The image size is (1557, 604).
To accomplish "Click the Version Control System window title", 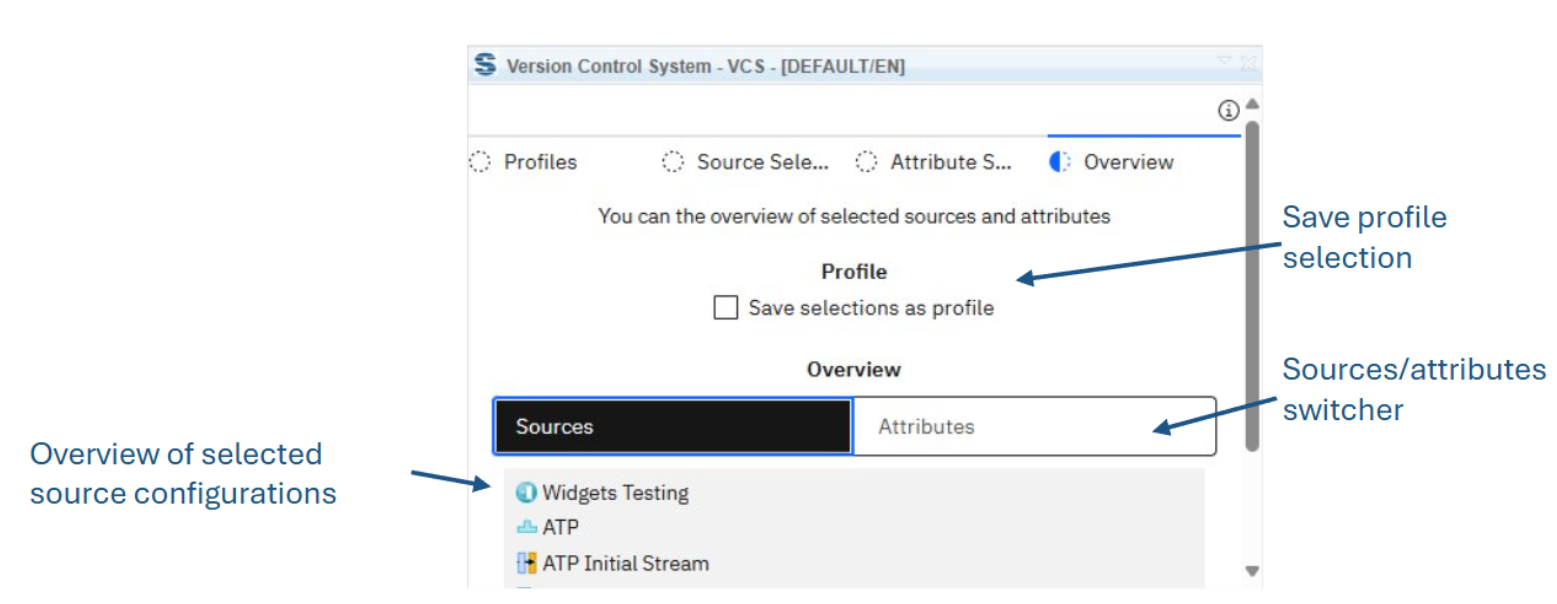I will (x=706, y=66).
